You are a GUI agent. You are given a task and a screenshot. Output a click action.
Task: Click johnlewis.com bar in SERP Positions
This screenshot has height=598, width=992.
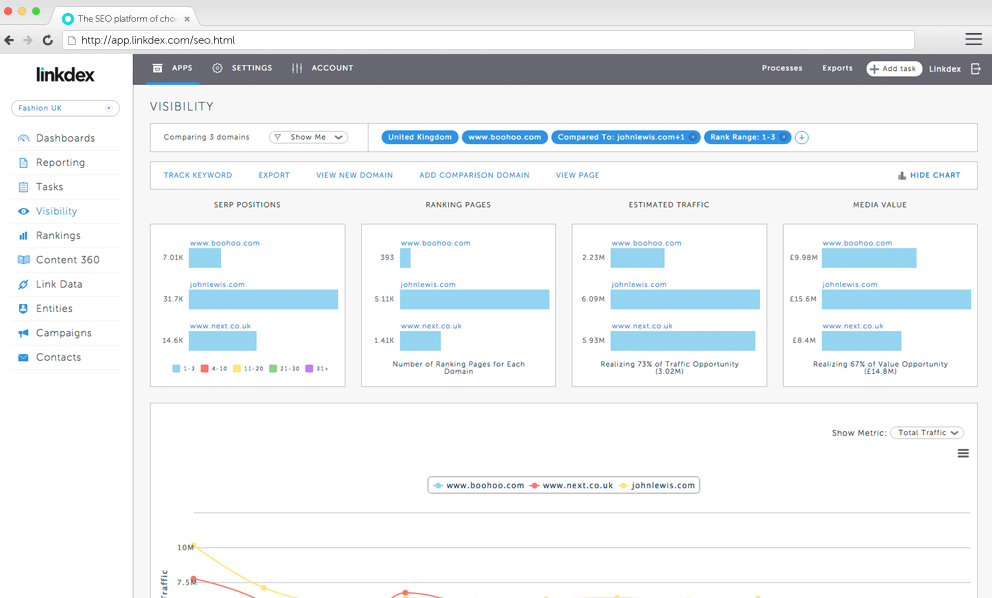click(263, 299)
